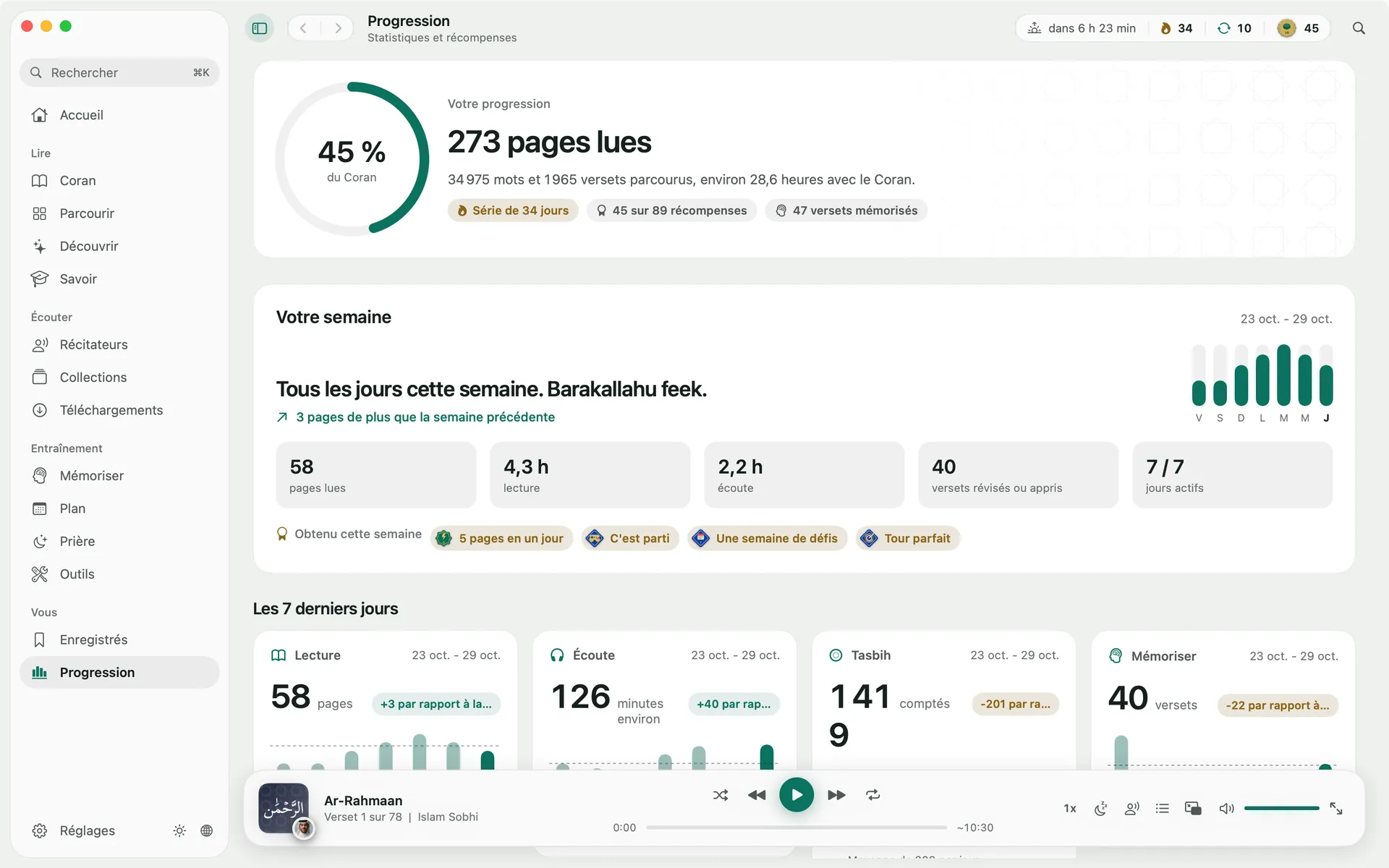Click '5 pages en un jour' reward

[x=501, y=538]
